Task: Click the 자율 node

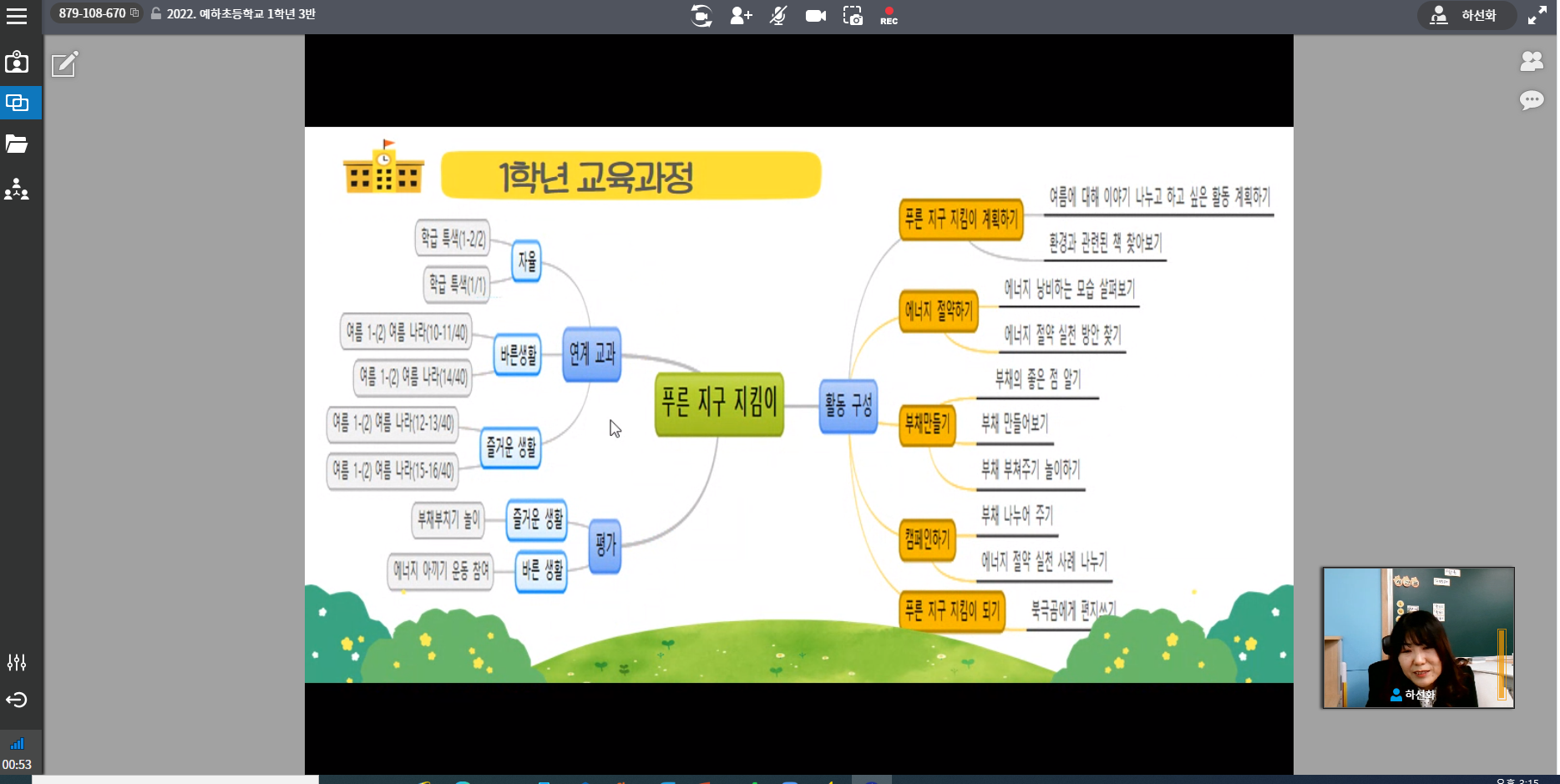Action: point(526,261)
